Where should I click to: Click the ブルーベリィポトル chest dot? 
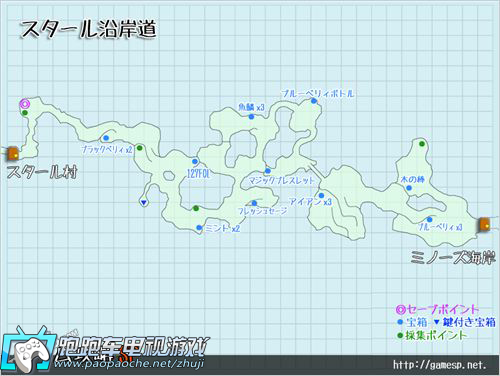click(314, 101)
